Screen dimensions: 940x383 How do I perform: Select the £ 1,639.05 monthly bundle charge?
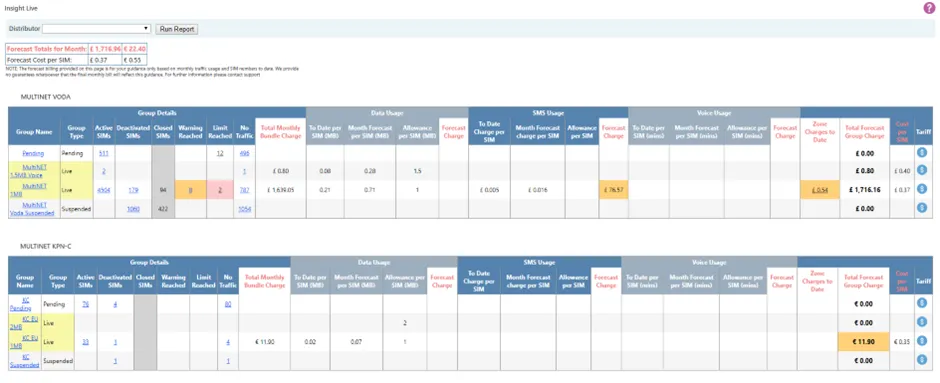(x=280, y=190)
